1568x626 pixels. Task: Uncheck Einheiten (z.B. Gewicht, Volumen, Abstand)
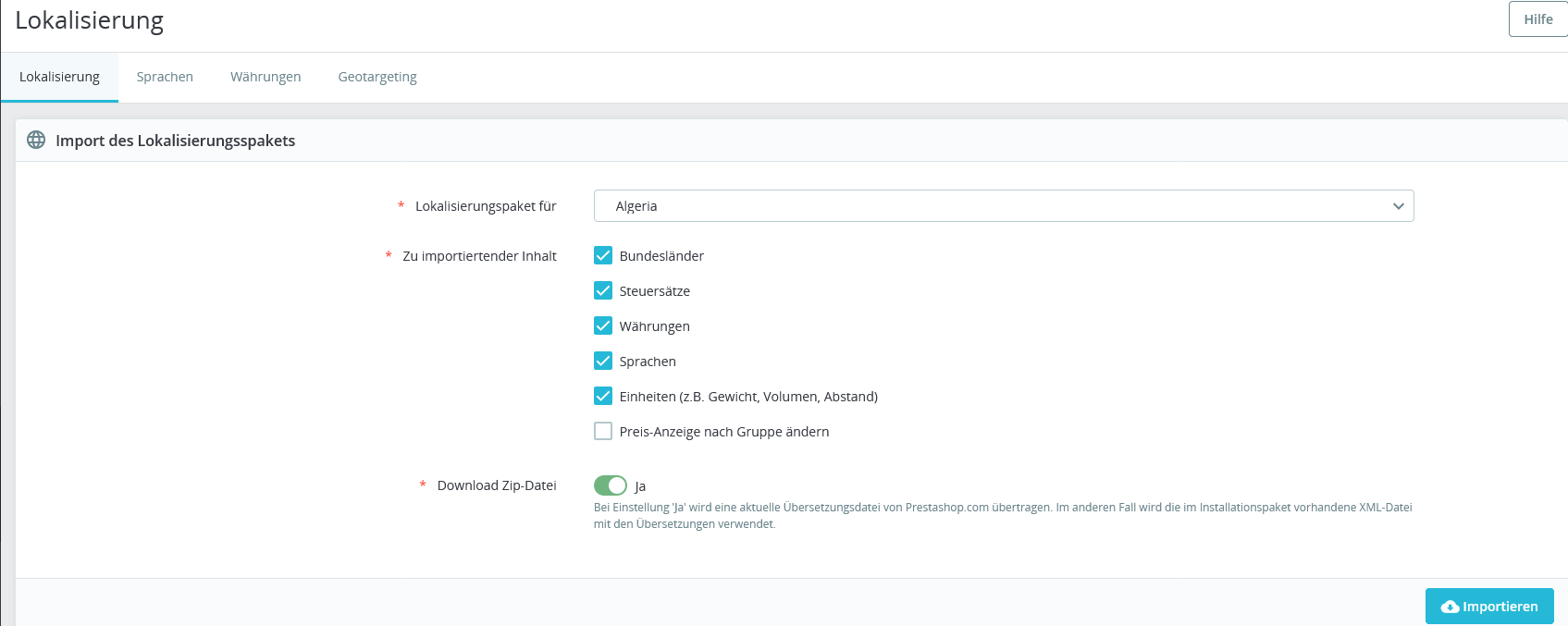603,396
